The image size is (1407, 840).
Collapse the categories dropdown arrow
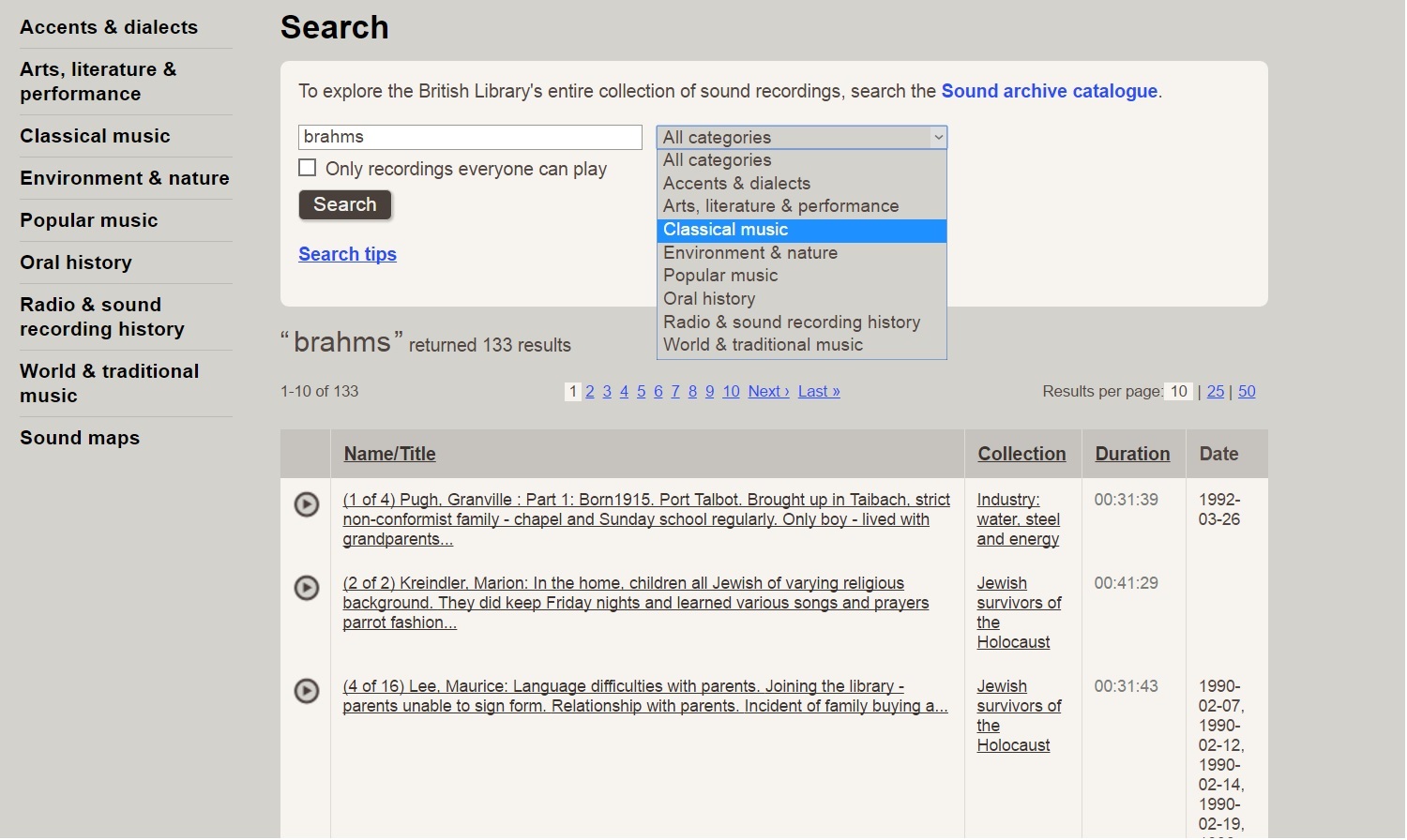(937, 138)
